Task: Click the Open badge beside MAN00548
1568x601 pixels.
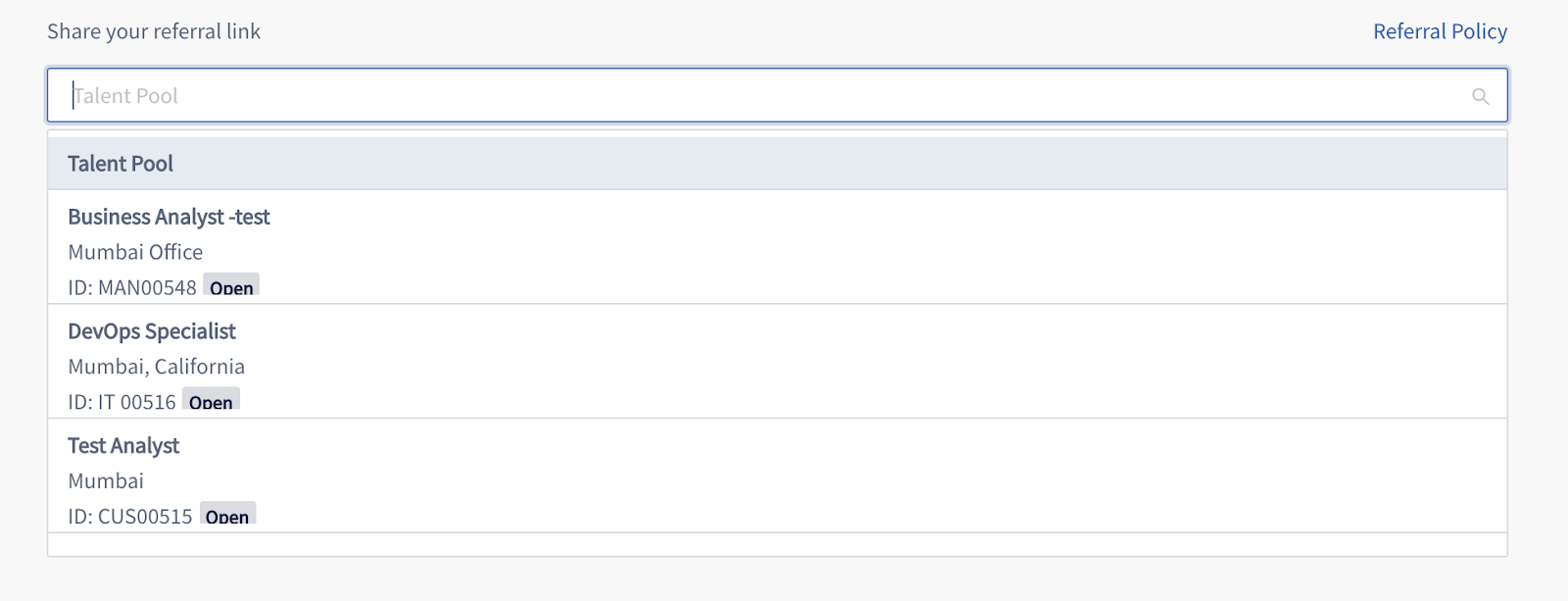Action: click(231, 285)
